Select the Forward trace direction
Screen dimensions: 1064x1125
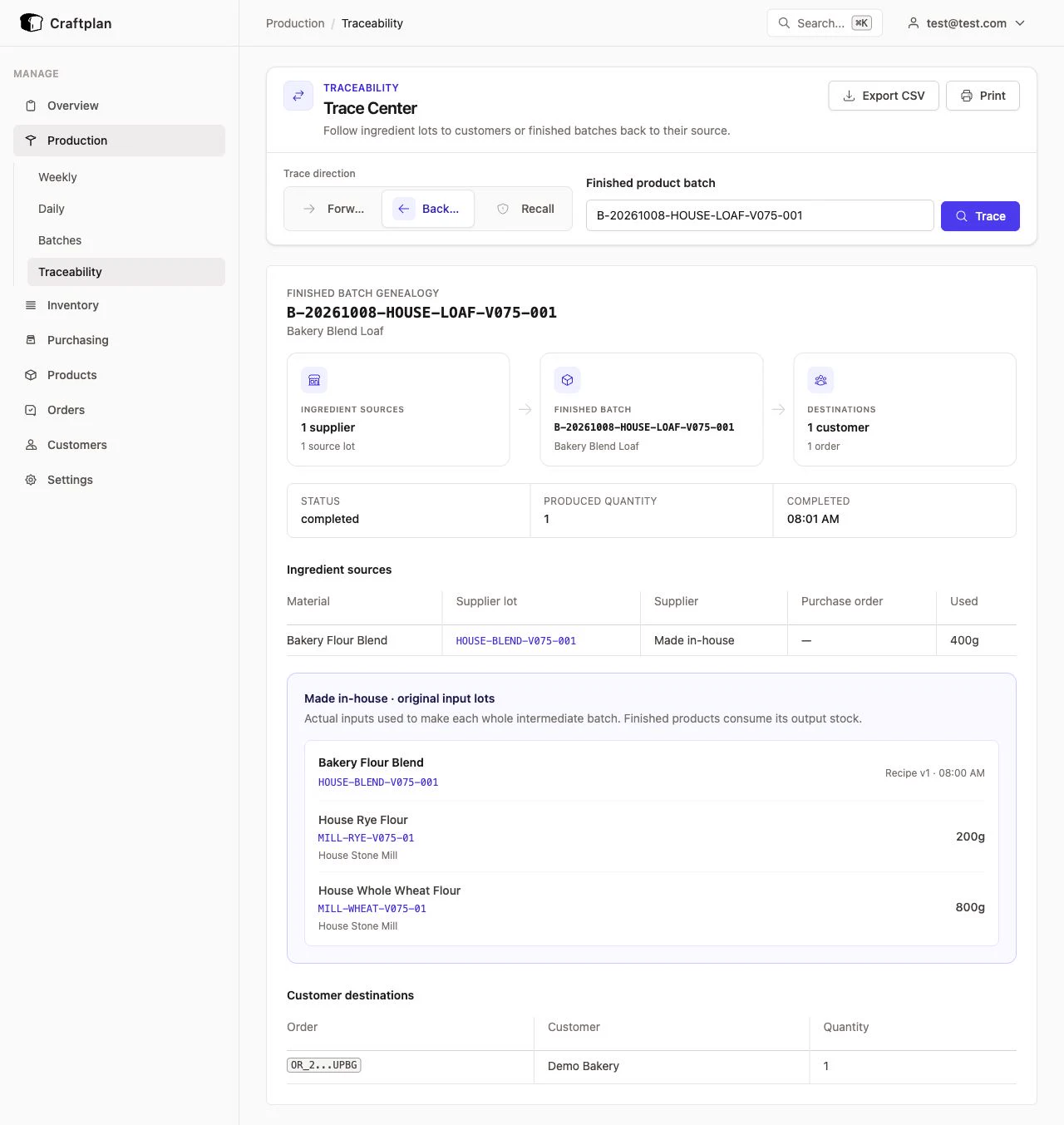(x=333, y=209)
